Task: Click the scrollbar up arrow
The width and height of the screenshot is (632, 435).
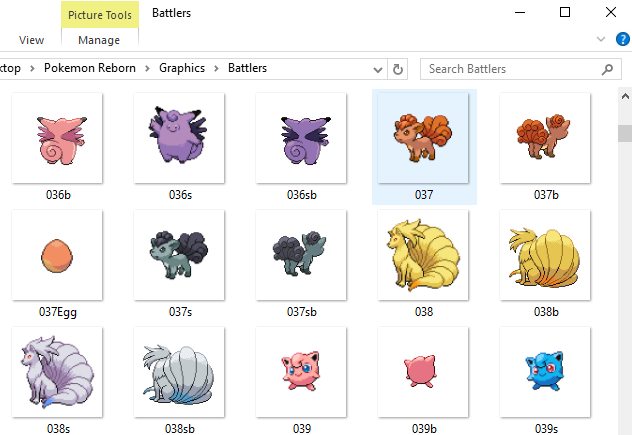Action: click(x=625, y=96)
